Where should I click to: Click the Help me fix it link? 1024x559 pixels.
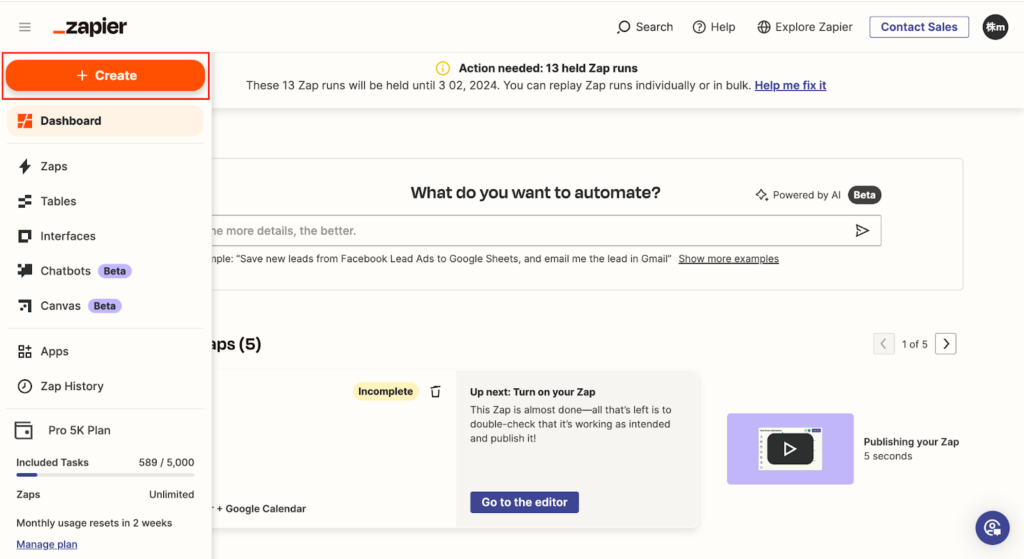coord(790,86)
